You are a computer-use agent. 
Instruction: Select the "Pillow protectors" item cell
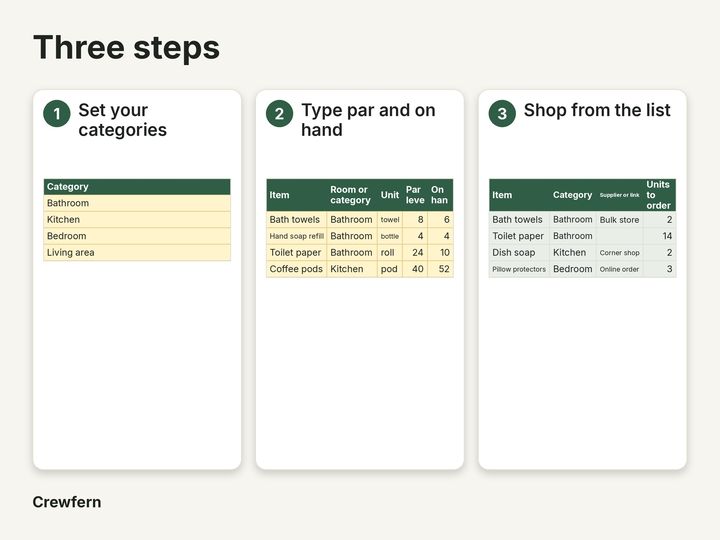point(519,269)
